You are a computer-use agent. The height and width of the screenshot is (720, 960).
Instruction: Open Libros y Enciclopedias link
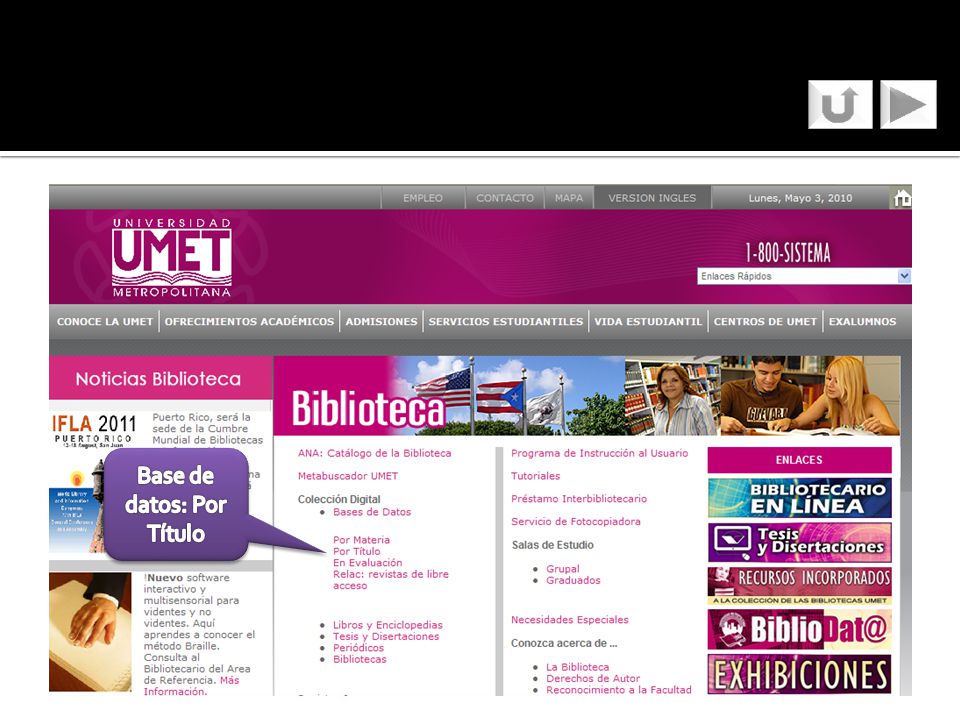pyautogui.click(x=388, y=625)
